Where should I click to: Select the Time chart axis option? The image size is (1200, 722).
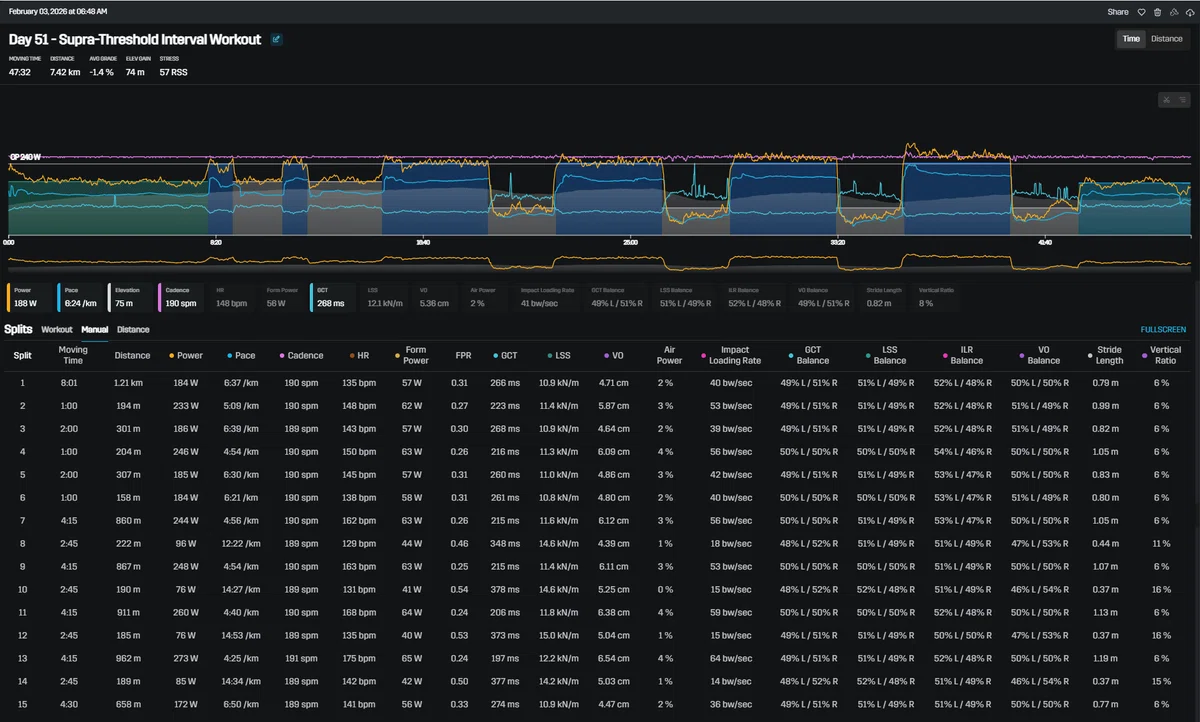(x=1131, y=39)
